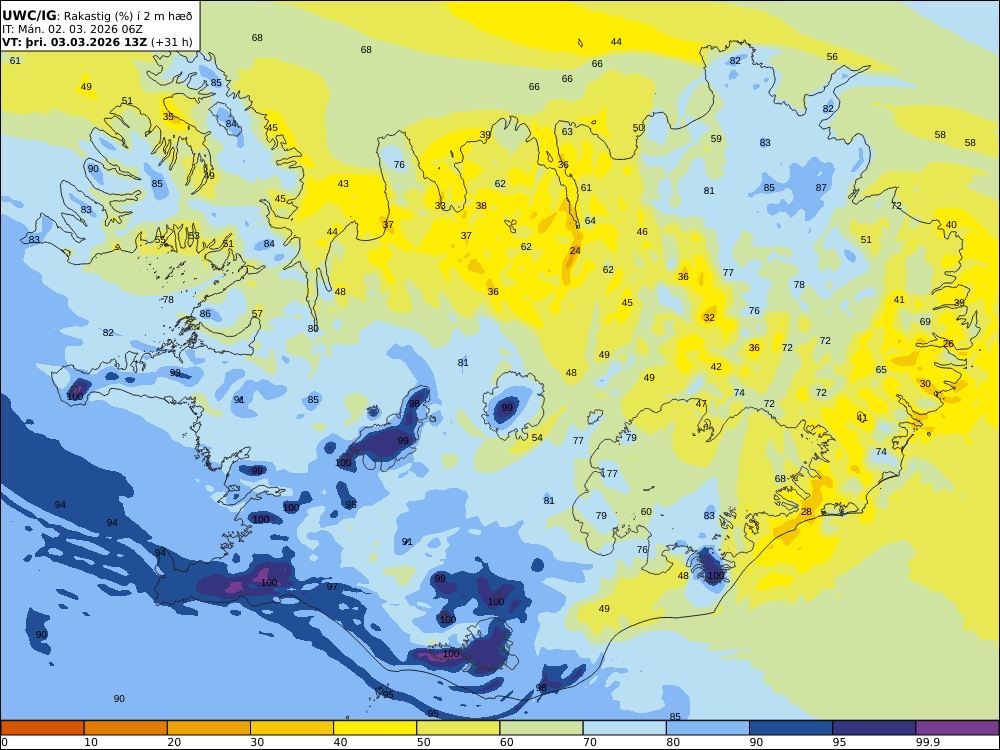Viewport: 1000px width, 750px height.
Task: Click the 'IT: Mán. 02. 03. 2026 06Z' line
Action: pyautogui.click(x=72, y=29)
